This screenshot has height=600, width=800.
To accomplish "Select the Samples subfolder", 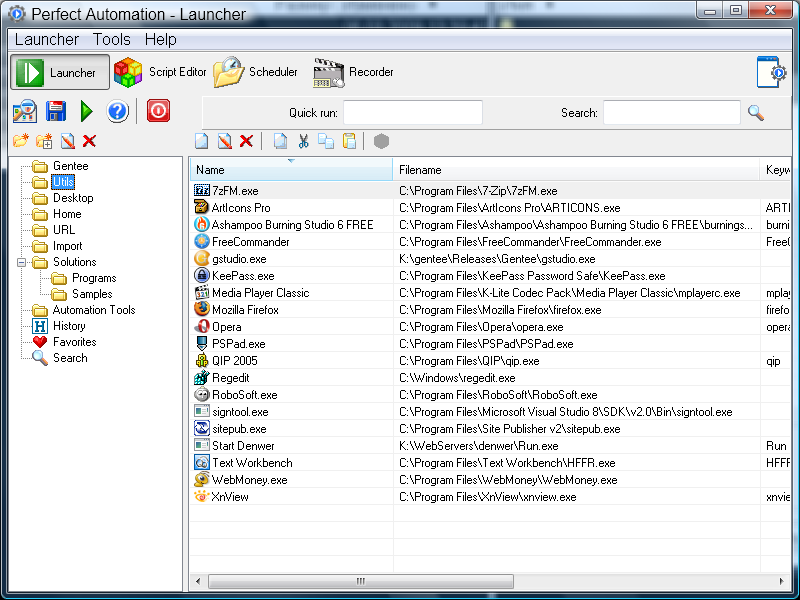I will 92,294.
